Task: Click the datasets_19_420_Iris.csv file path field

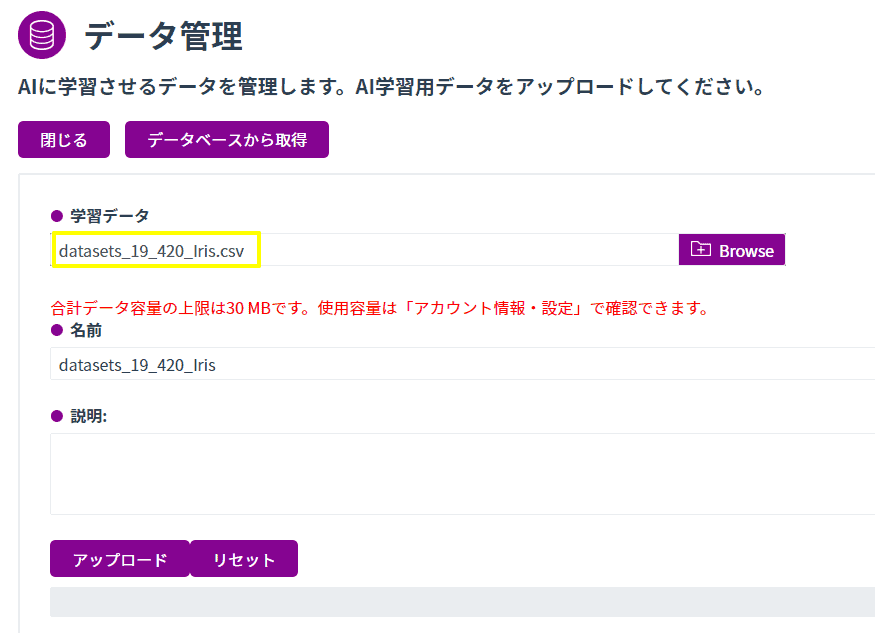Action: [156, 250]
